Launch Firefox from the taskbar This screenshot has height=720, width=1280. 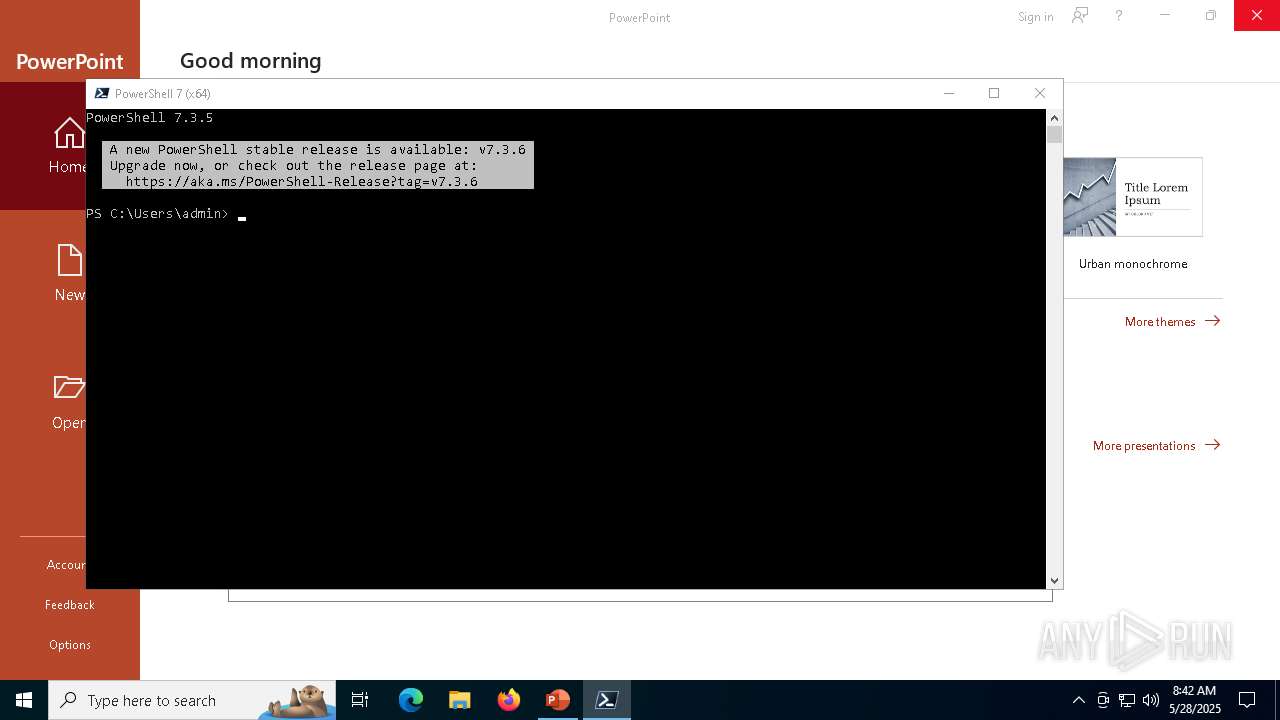click(x=509, y=700)
